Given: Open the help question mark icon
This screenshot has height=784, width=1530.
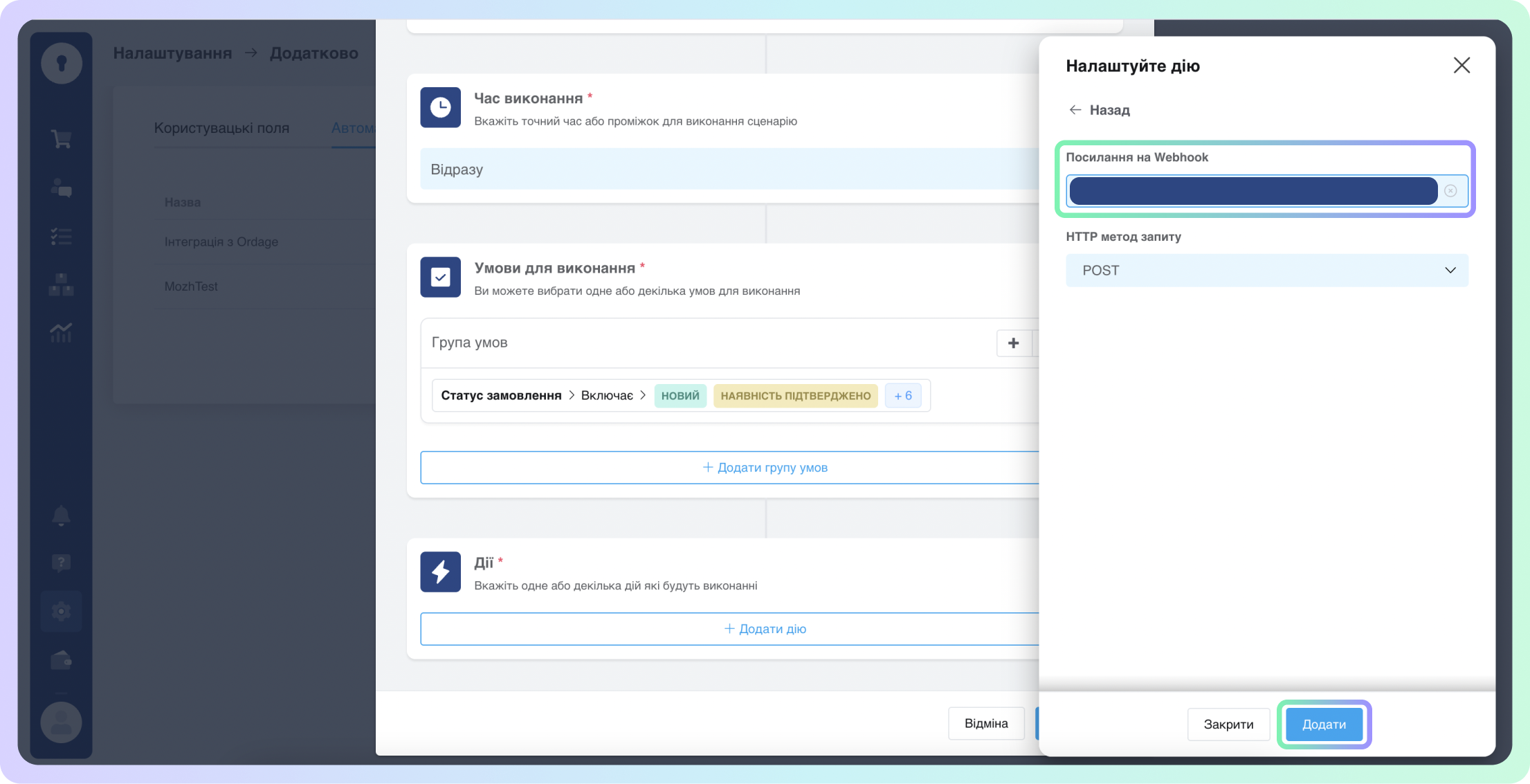Looking at the screenshot, I should [61, 563].
